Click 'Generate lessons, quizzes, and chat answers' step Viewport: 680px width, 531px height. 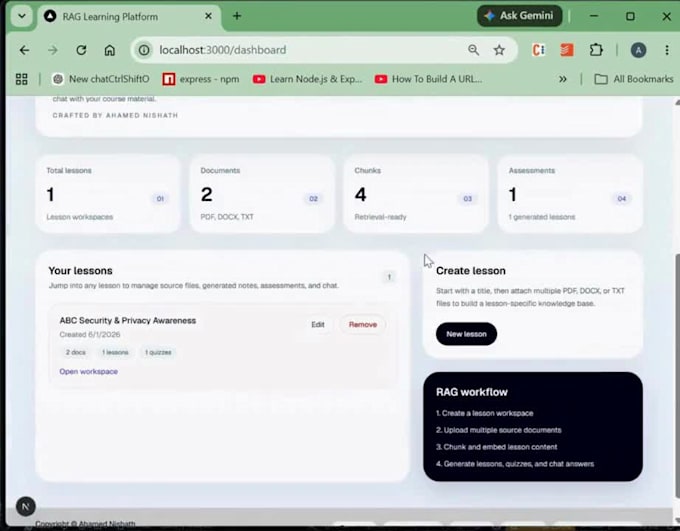pyautogui.click(x=515, y=464)
